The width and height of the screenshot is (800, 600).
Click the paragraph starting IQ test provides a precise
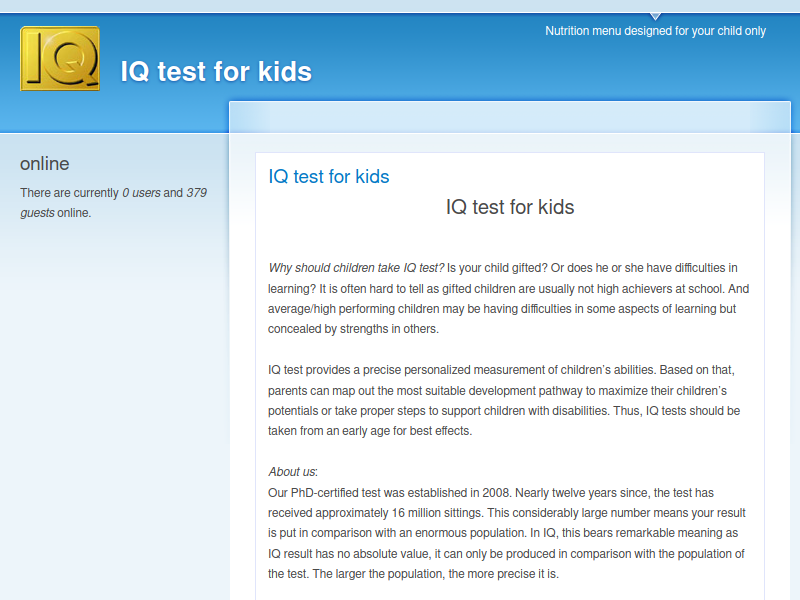pyautogui.click(x=504, y=401)
